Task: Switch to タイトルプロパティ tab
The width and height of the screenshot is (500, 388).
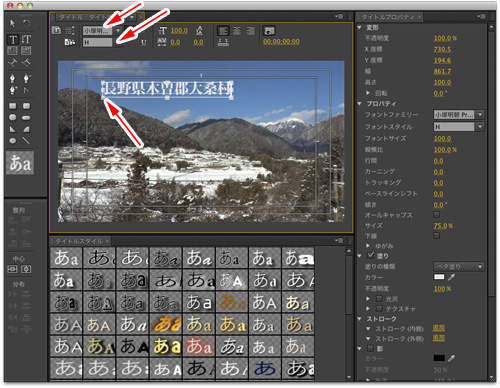Action: tap(387, 17)
